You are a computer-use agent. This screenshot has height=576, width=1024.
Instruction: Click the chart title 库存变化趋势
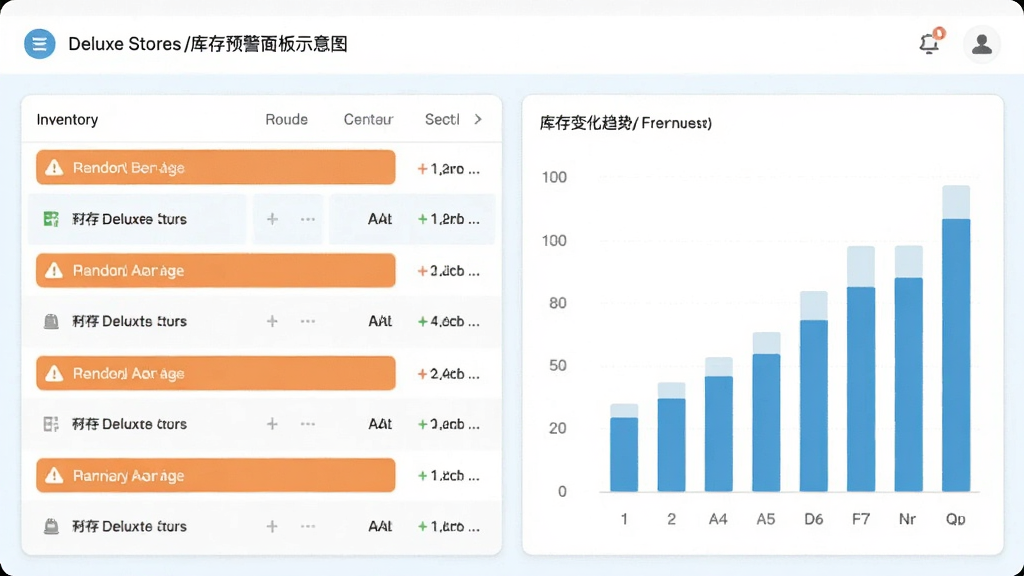click(586, 123)
